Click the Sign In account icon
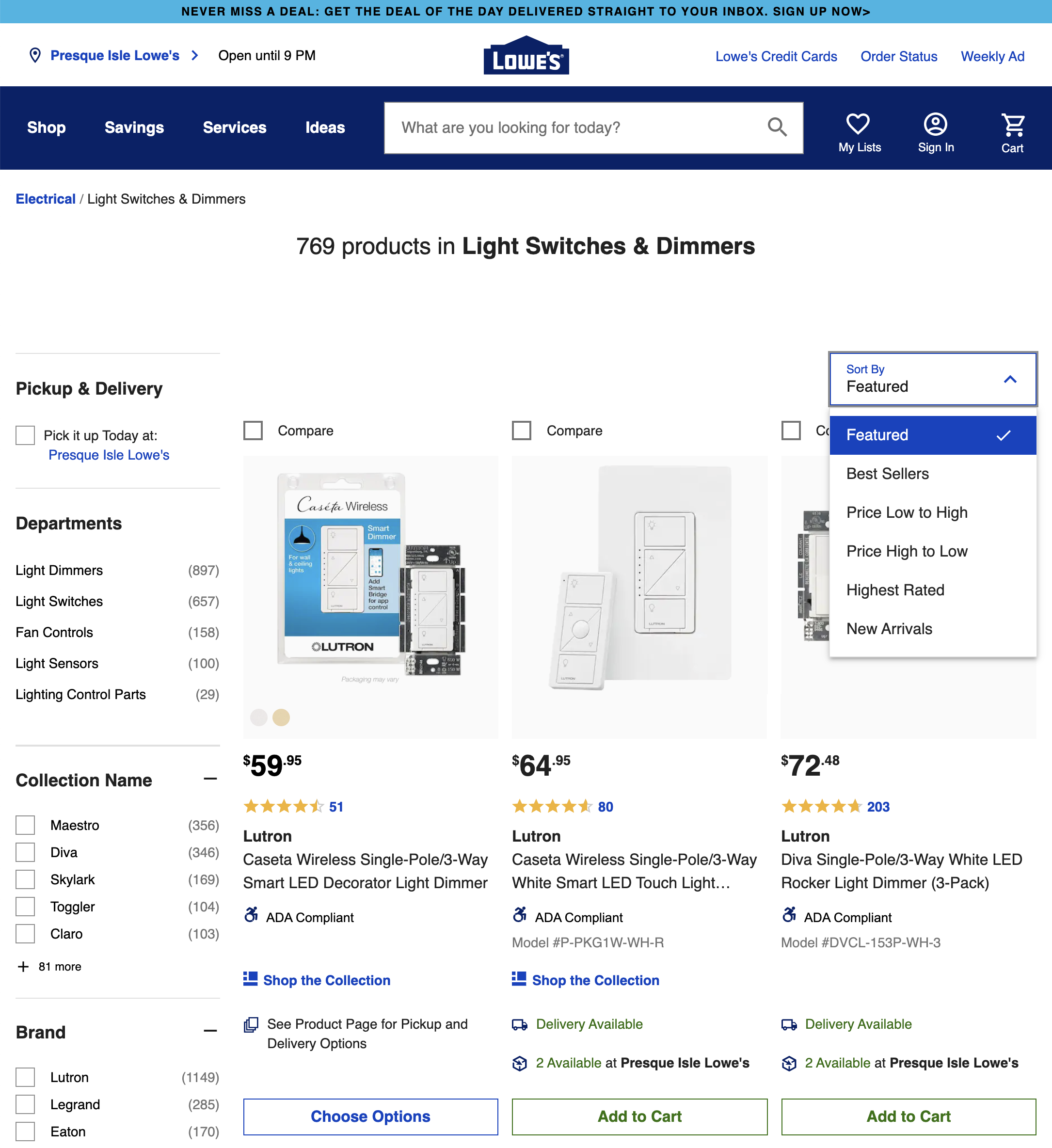This screenshot has width=1052, height=1148. coord(935,123)
